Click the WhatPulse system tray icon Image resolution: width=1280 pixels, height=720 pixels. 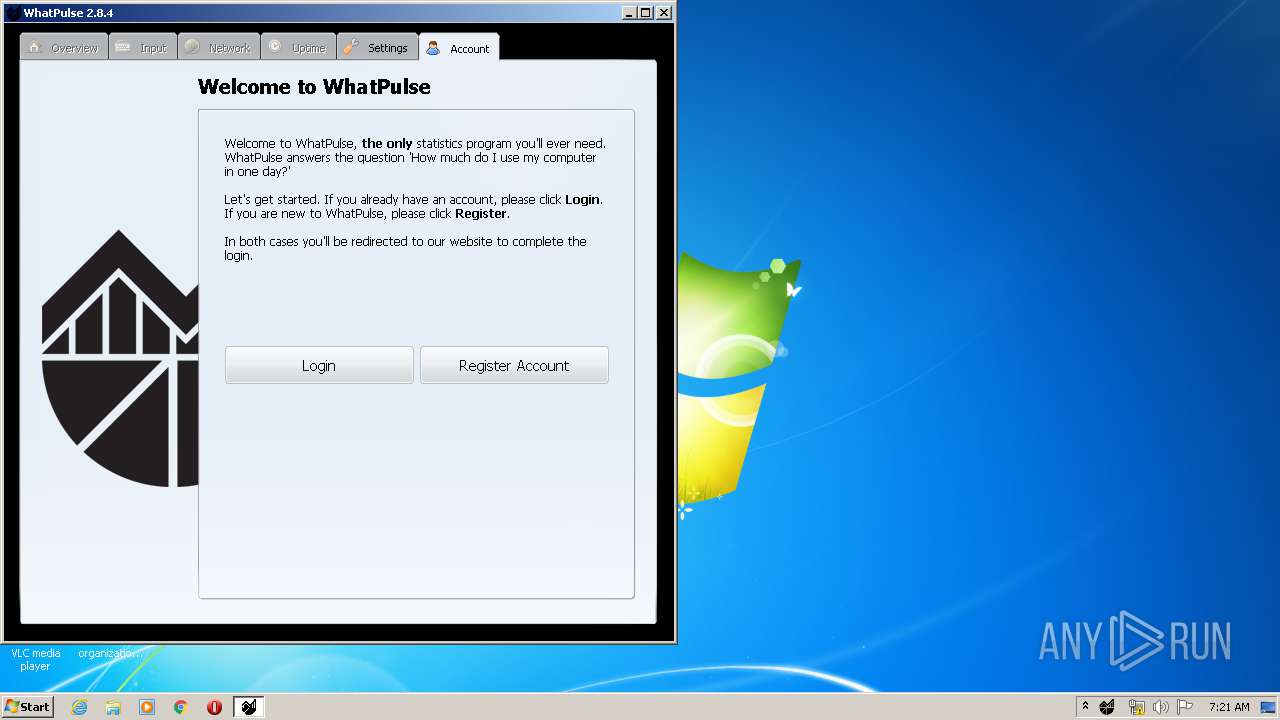[x=1107, y=707]
